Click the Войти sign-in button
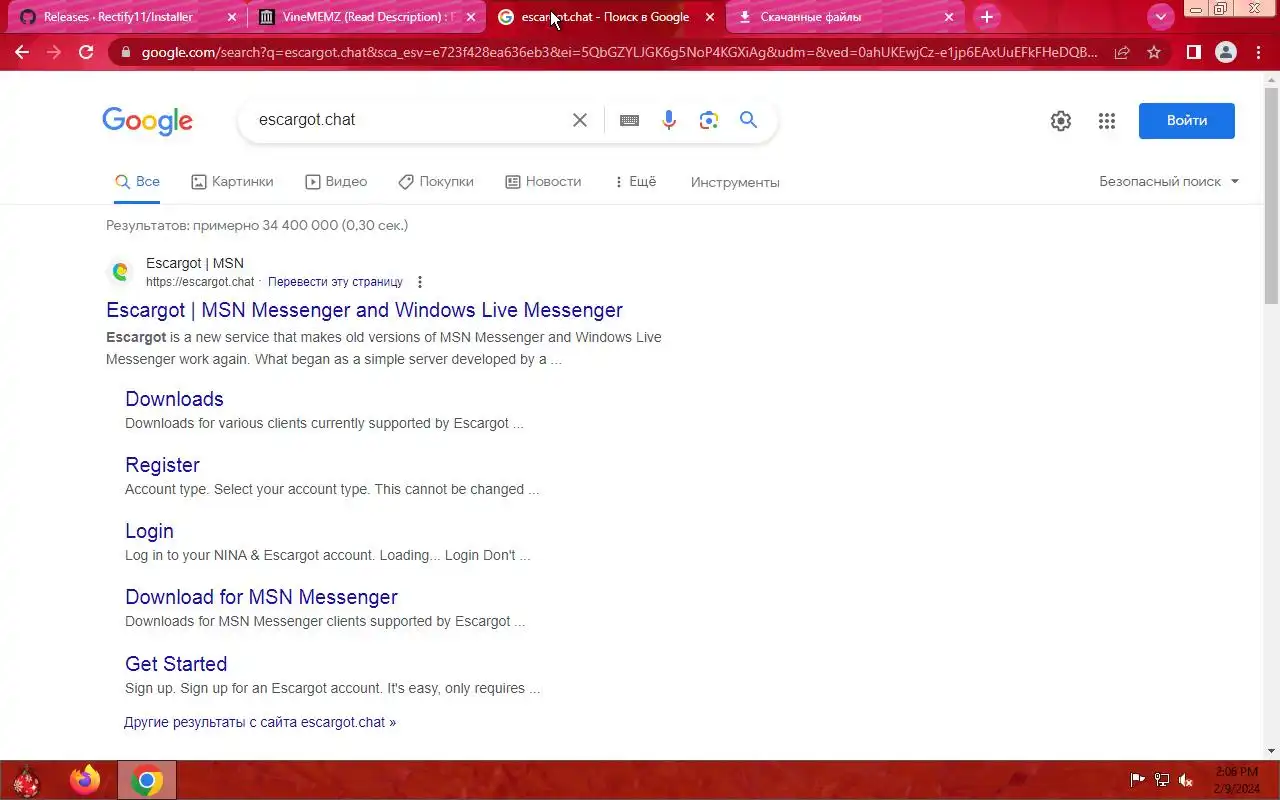The image size is (1280, 800). (1187, 120)
